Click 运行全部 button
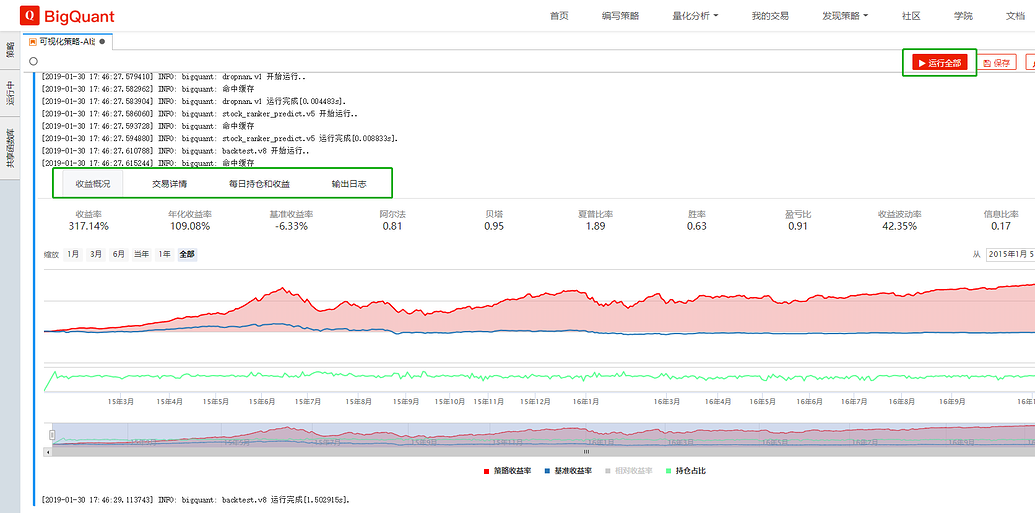This screenshot has height=513, width=1035. (939, 63)
